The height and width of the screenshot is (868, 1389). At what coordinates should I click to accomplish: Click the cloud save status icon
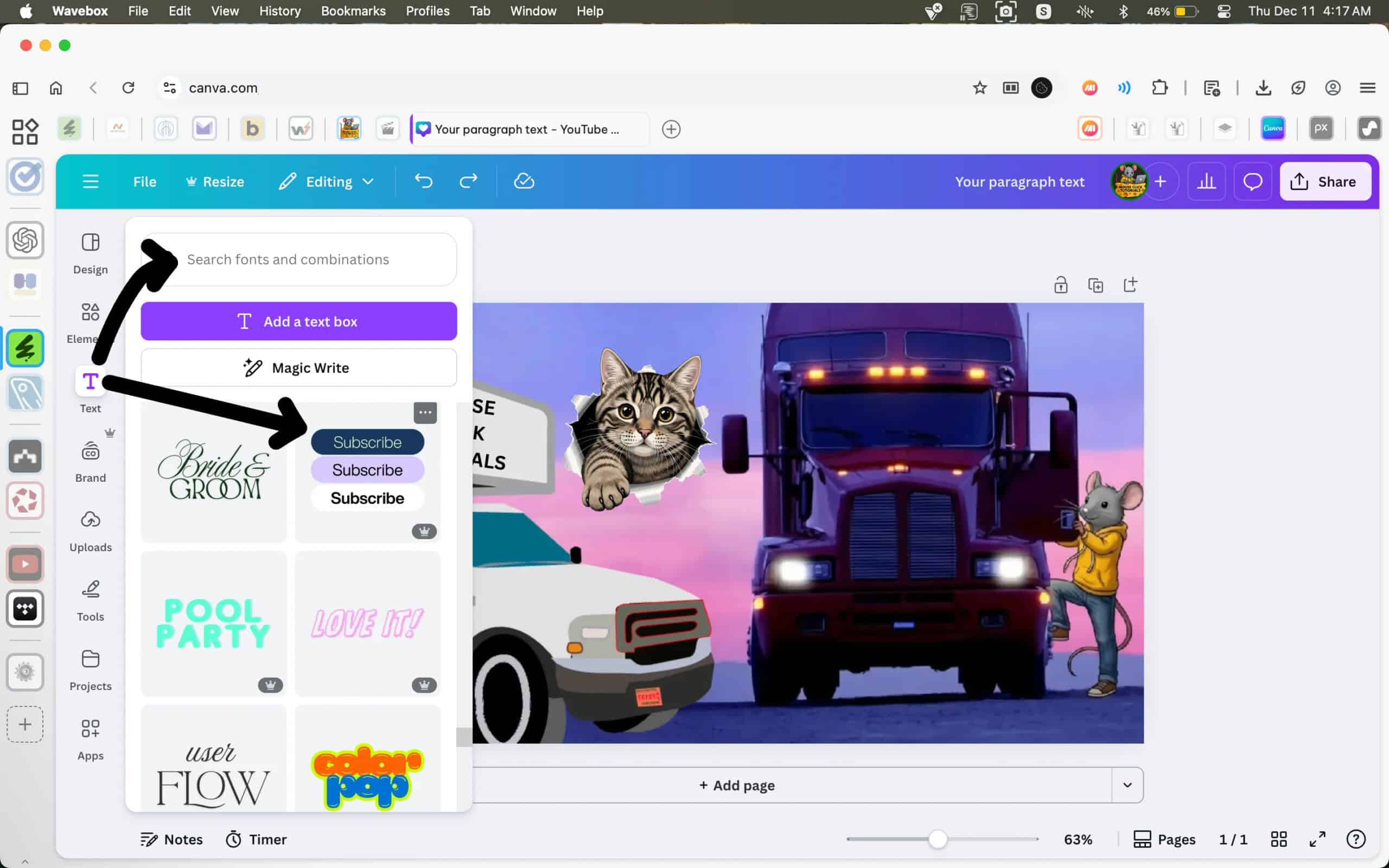pyautogui.click(x=524, y=181)
